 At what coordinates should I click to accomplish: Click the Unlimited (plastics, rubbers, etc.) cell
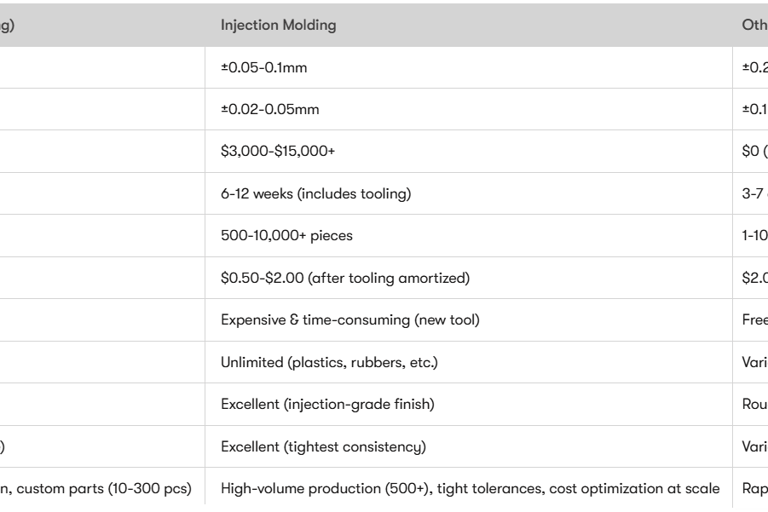tap(329, 362)
